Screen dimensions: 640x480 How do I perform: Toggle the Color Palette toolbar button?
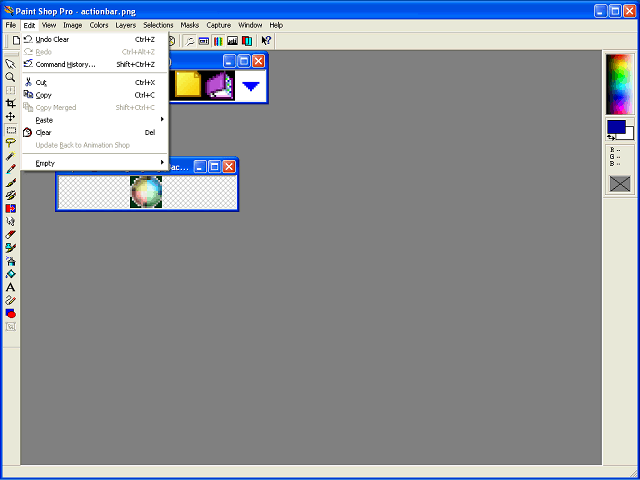tap(218, 41)
